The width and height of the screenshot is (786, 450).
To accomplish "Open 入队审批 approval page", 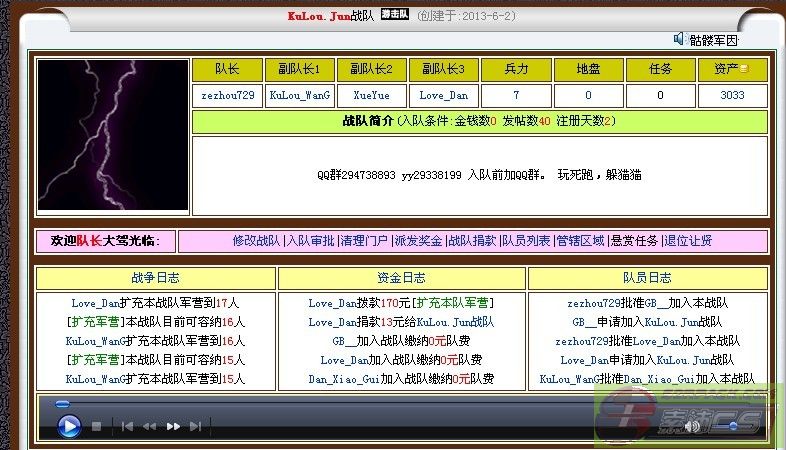I will point(310,241).
